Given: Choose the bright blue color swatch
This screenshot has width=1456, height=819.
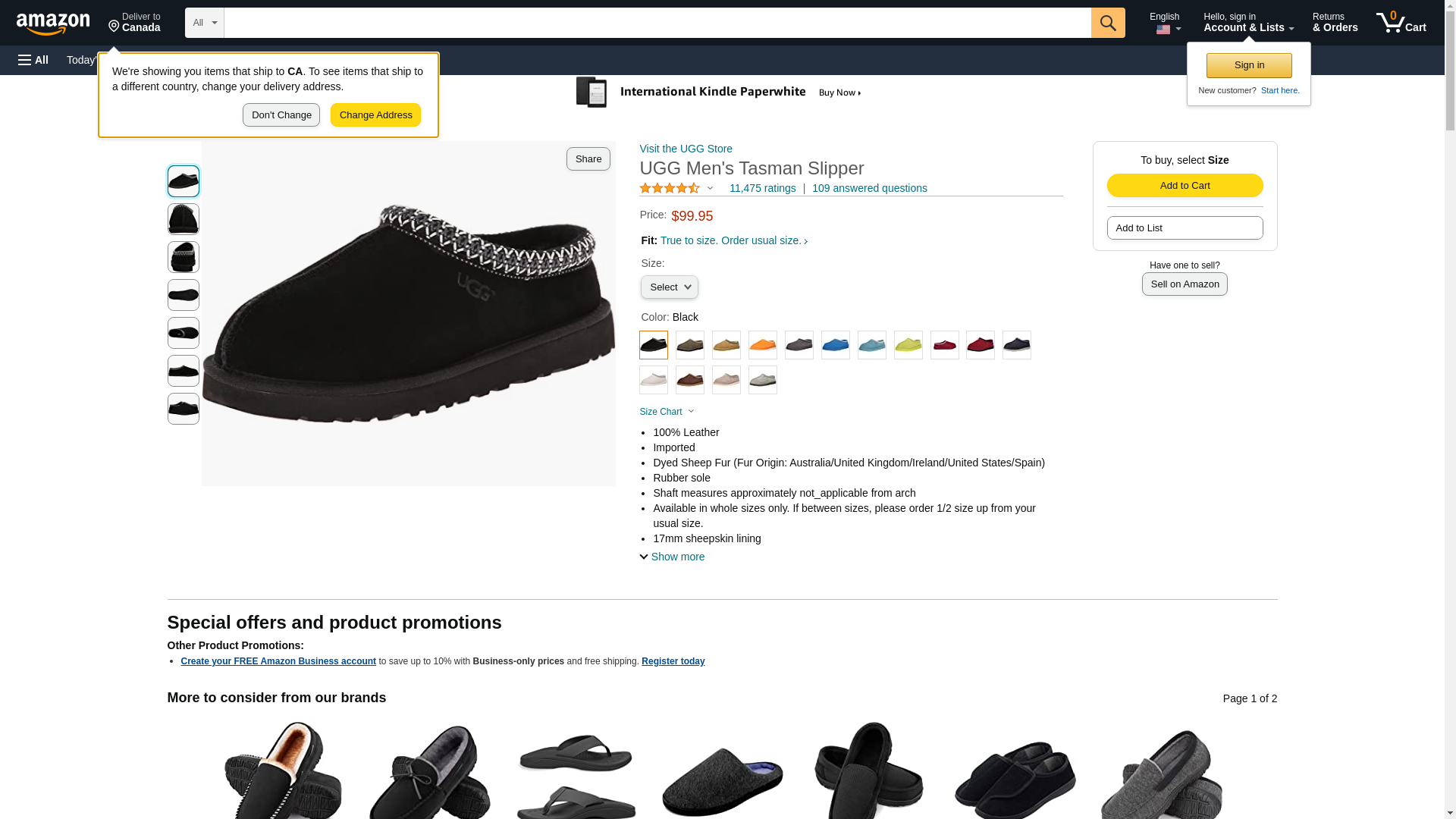Looking at the screenshot, I should [x=836, y=345].
